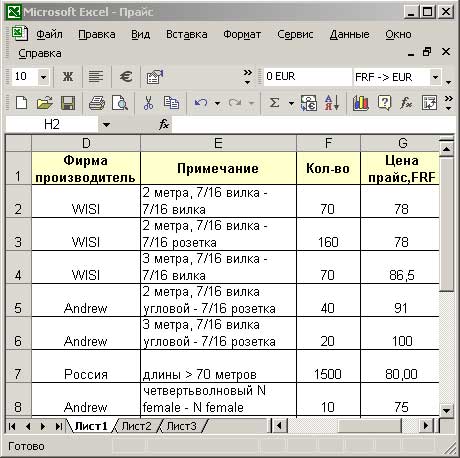Open the Redo history dropdown arrow
Image resolution: width=460 pixels, height=458 pixels.
pyautogui.click(x=252, y=103)
